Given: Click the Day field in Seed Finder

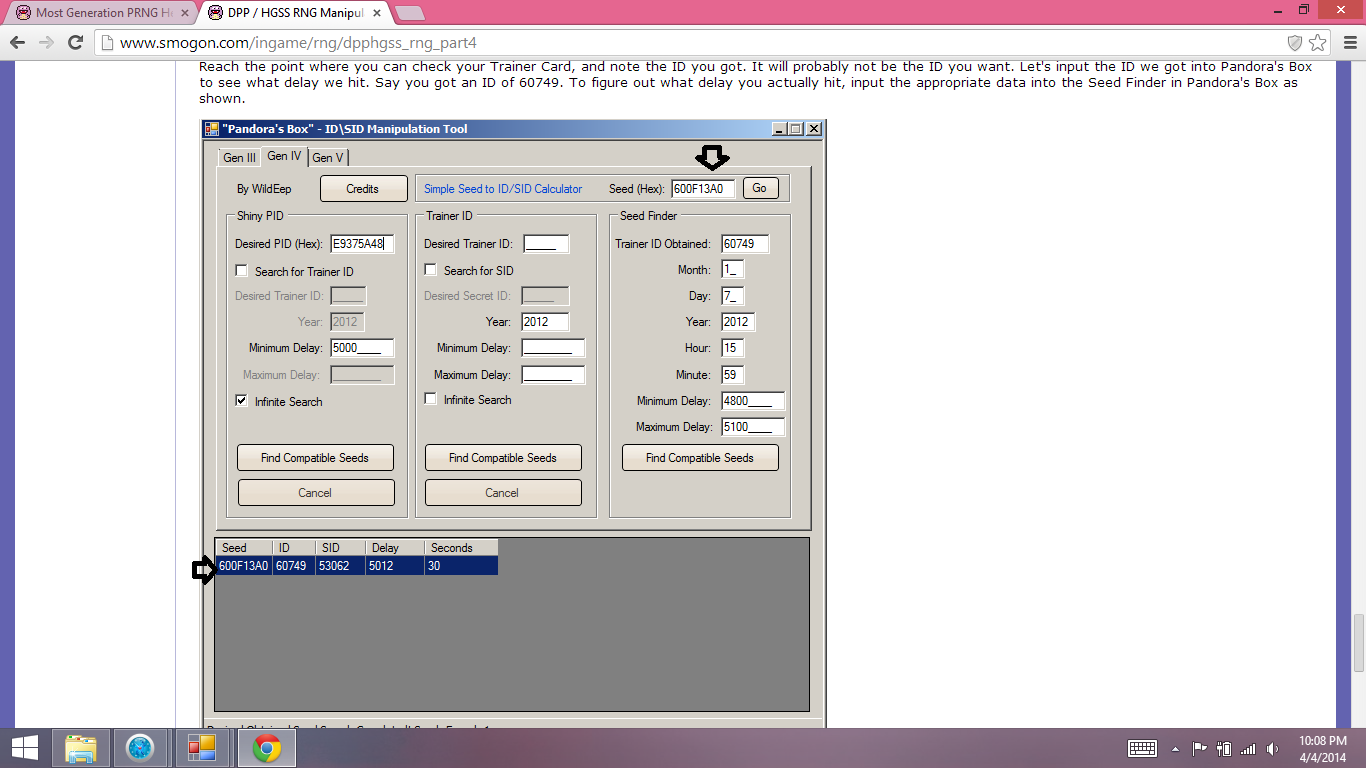Looking at the screenshot, I should [733, 296].
